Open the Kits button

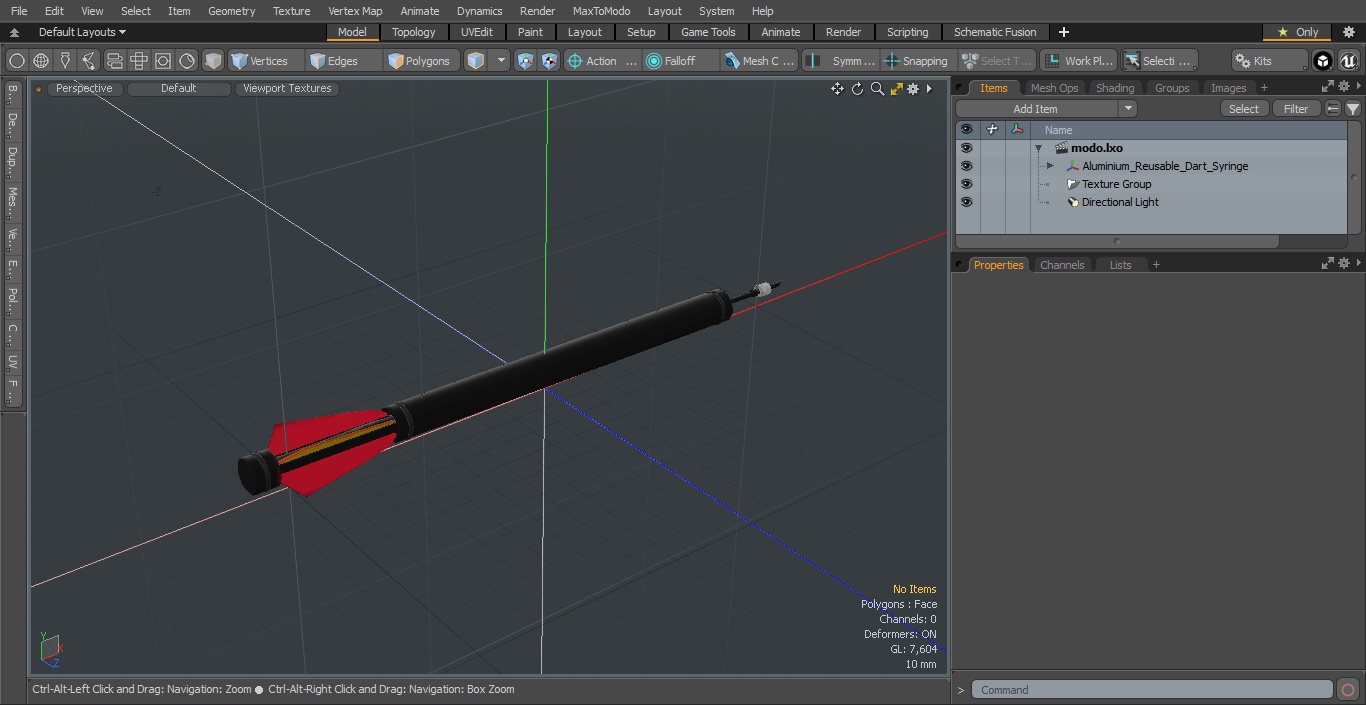pyautogui.click(x=1270, y=61)
